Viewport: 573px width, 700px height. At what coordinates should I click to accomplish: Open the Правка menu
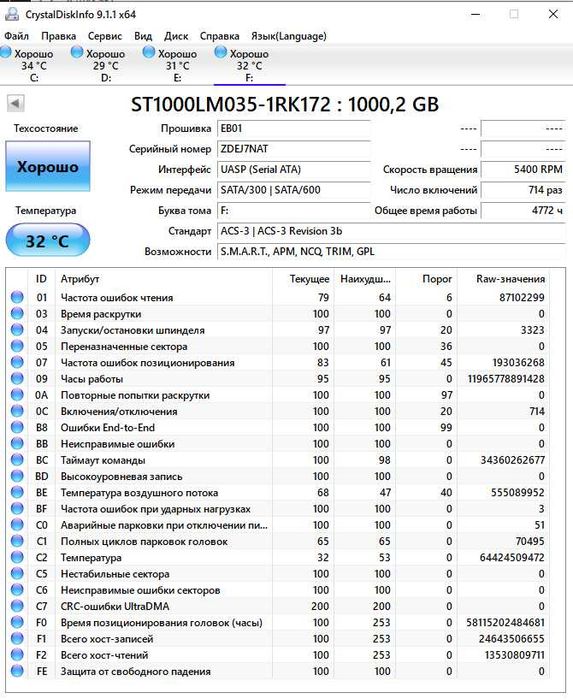pos(58,36)
